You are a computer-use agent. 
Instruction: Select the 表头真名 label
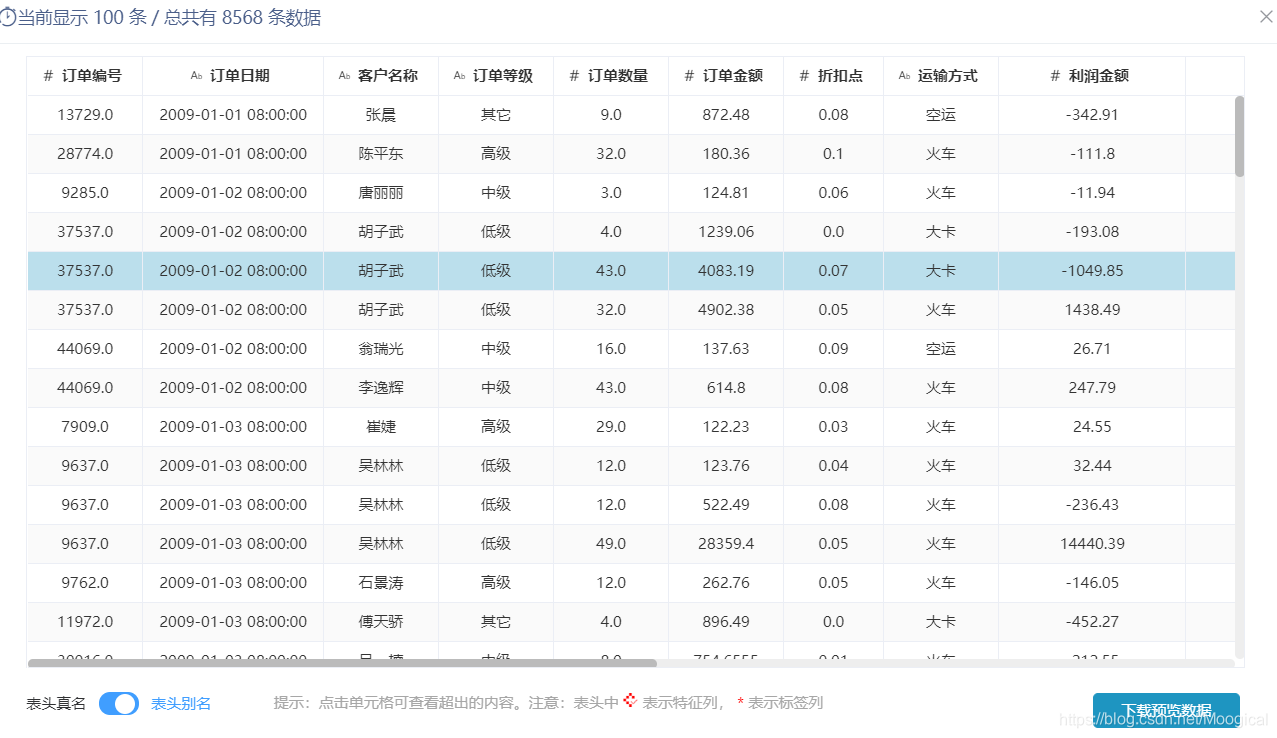pyautogui.click(x=56, y=704)
